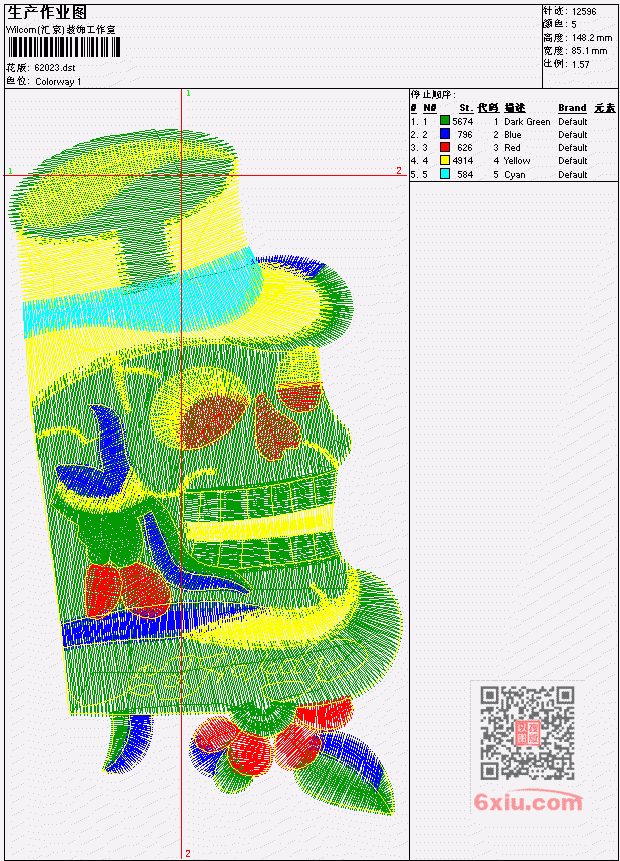Click 'Default' brand in Red row
The height and width of the screenshot is (861, 620).
coord(573,148)
